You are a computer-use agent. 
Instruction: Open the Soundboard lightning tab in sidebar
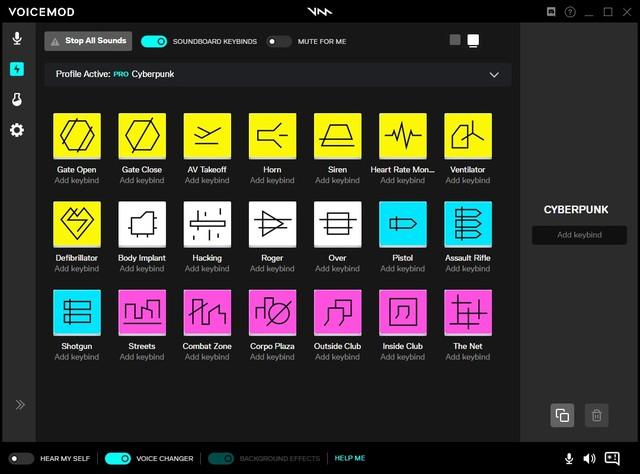tap(17, 69)
